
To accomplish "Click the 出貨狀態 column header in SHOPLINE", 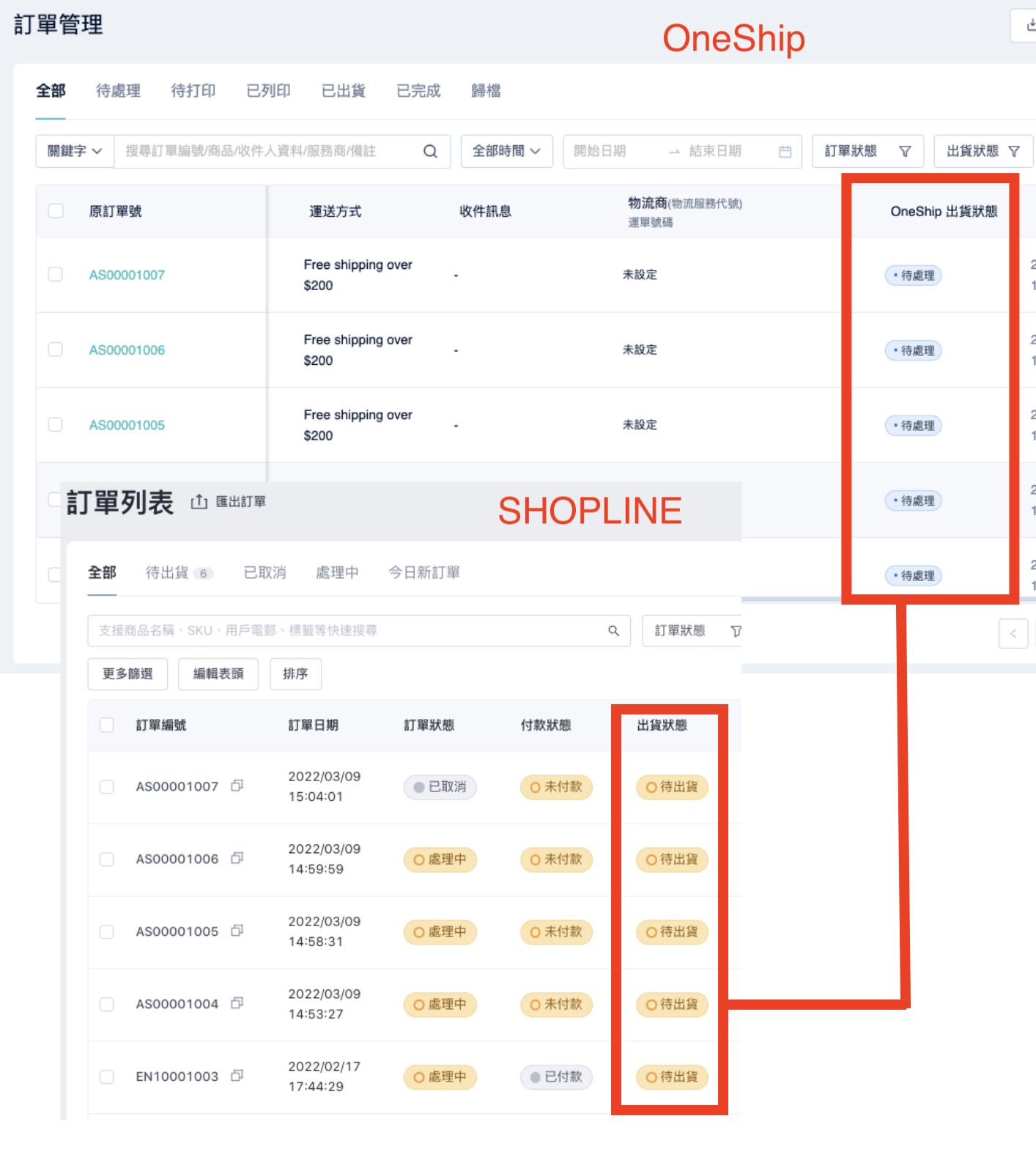I will [662, 725].
